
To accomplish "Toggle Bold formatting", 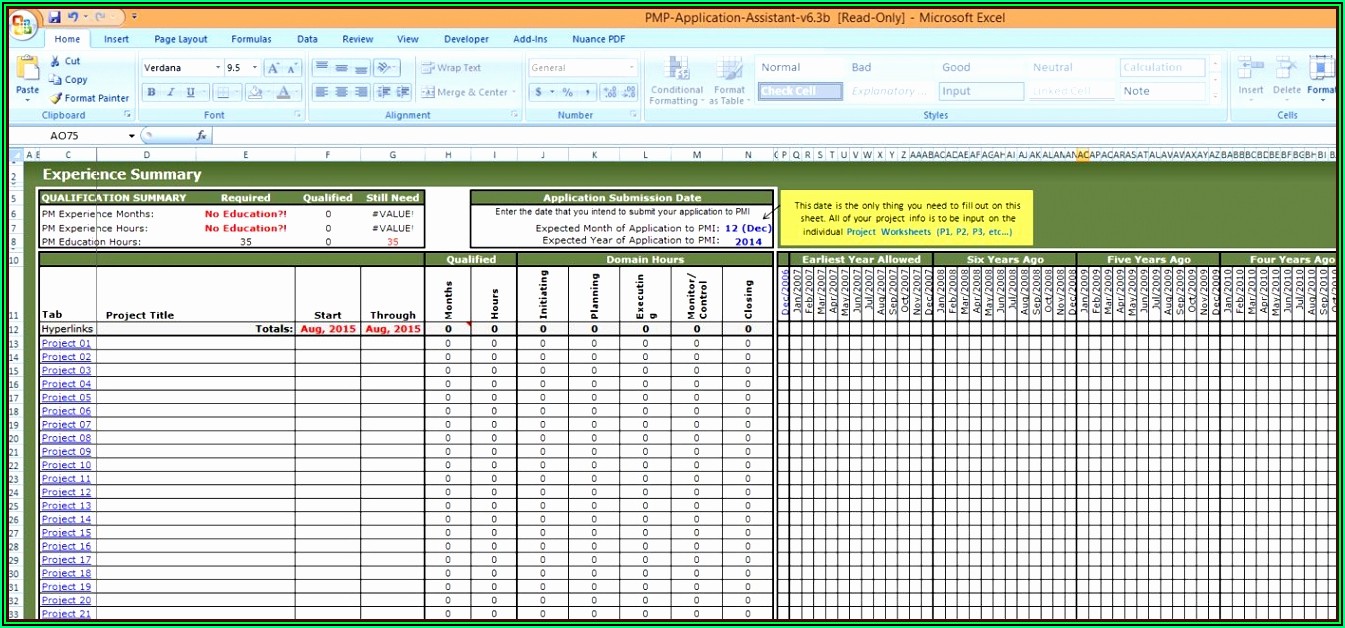I will coord(151,92).
